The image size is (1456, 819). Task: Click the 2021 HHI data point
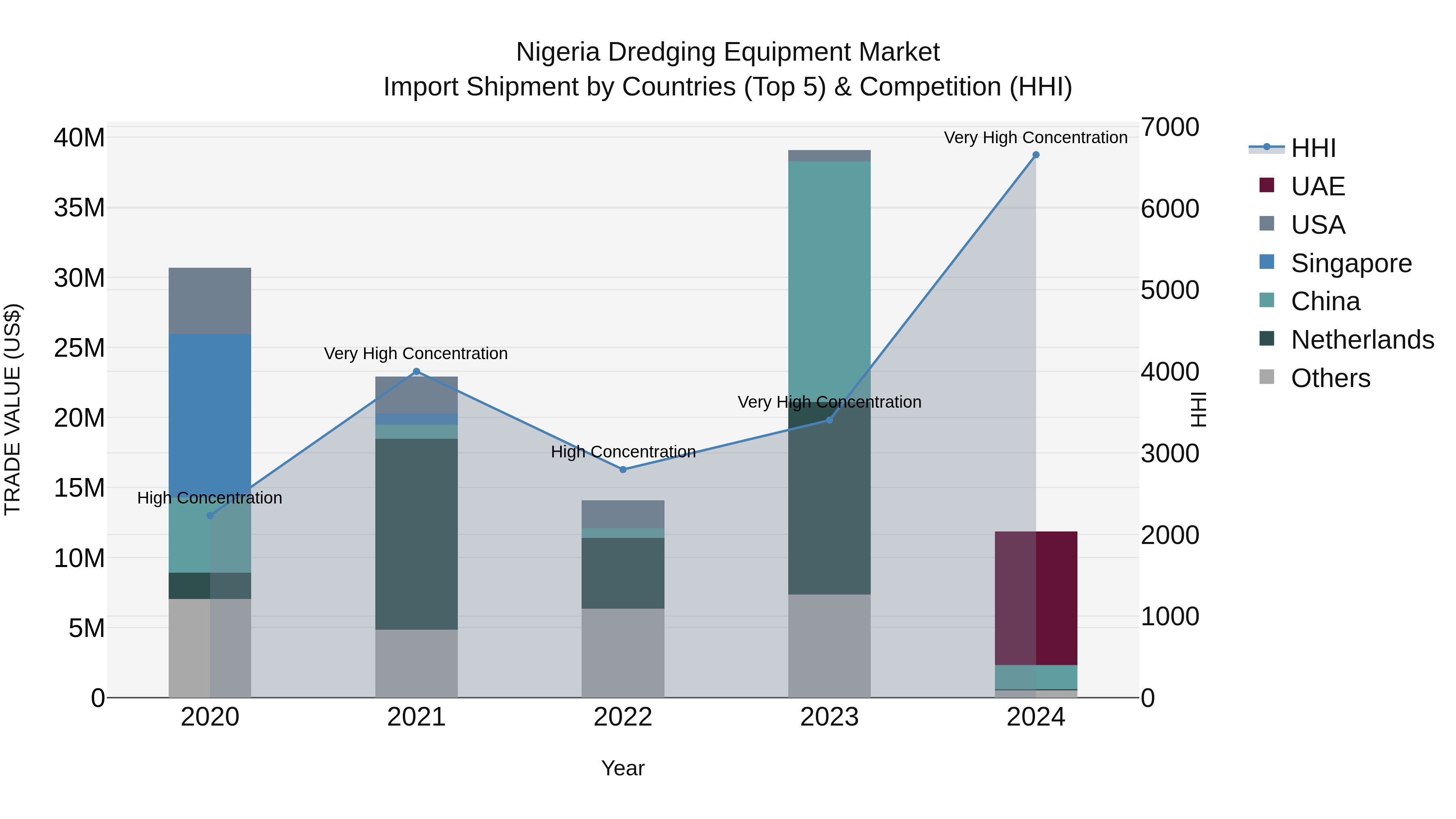tap(417, 371)
